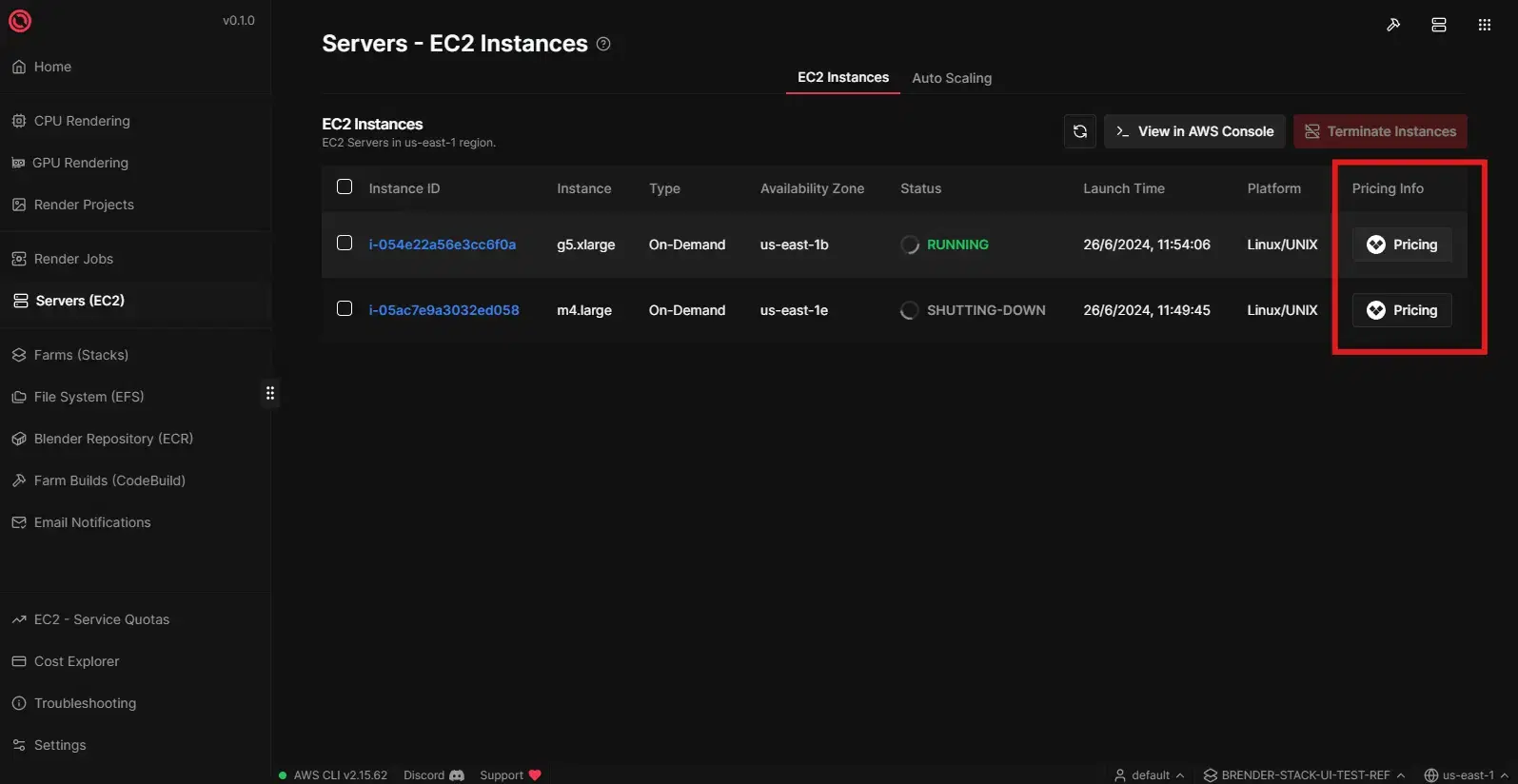The width and height of the screenshot is (1518, 784).
Task: Expand BRENDER-STACK-UI-TEST-REF stack selector
Action: [1304, 775]
